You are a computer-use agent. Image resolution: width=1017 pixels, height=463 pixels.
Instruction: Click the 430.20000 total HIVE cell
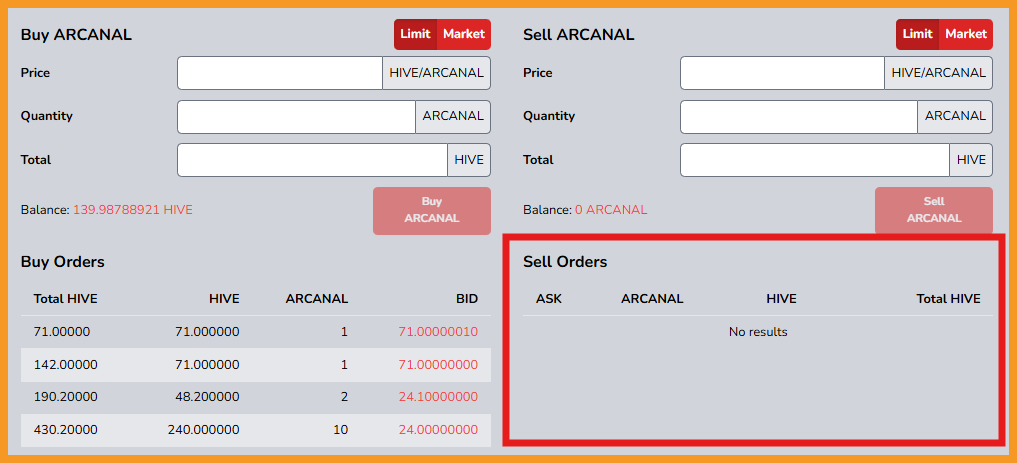[66, 430]
